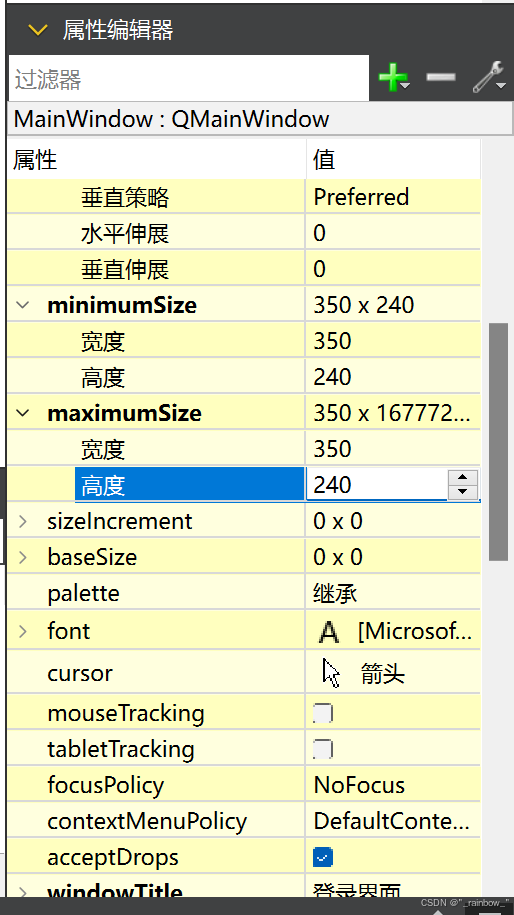
Task: Click the 属性编辑器 panel title
Action: tap(118, 30)
